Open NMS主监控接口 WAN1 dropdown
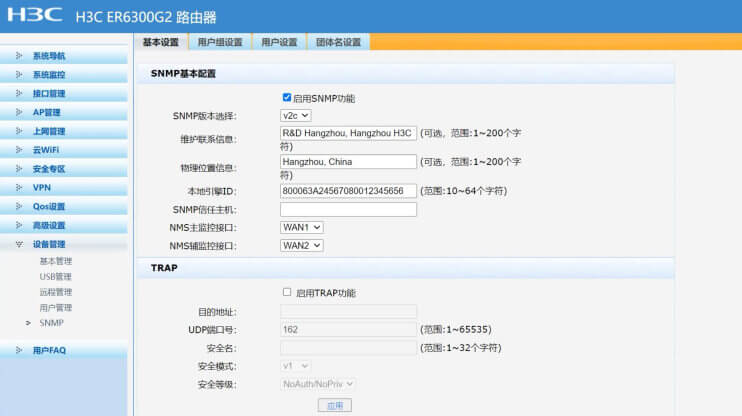 (301, 228)
